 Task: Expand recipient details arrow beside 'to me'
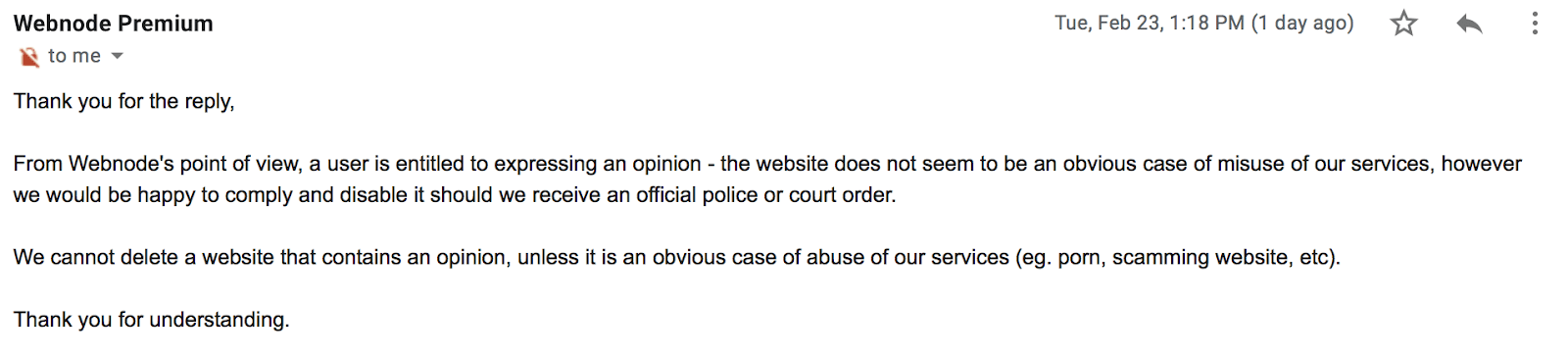pyautogui.click(x=118, y=57)
